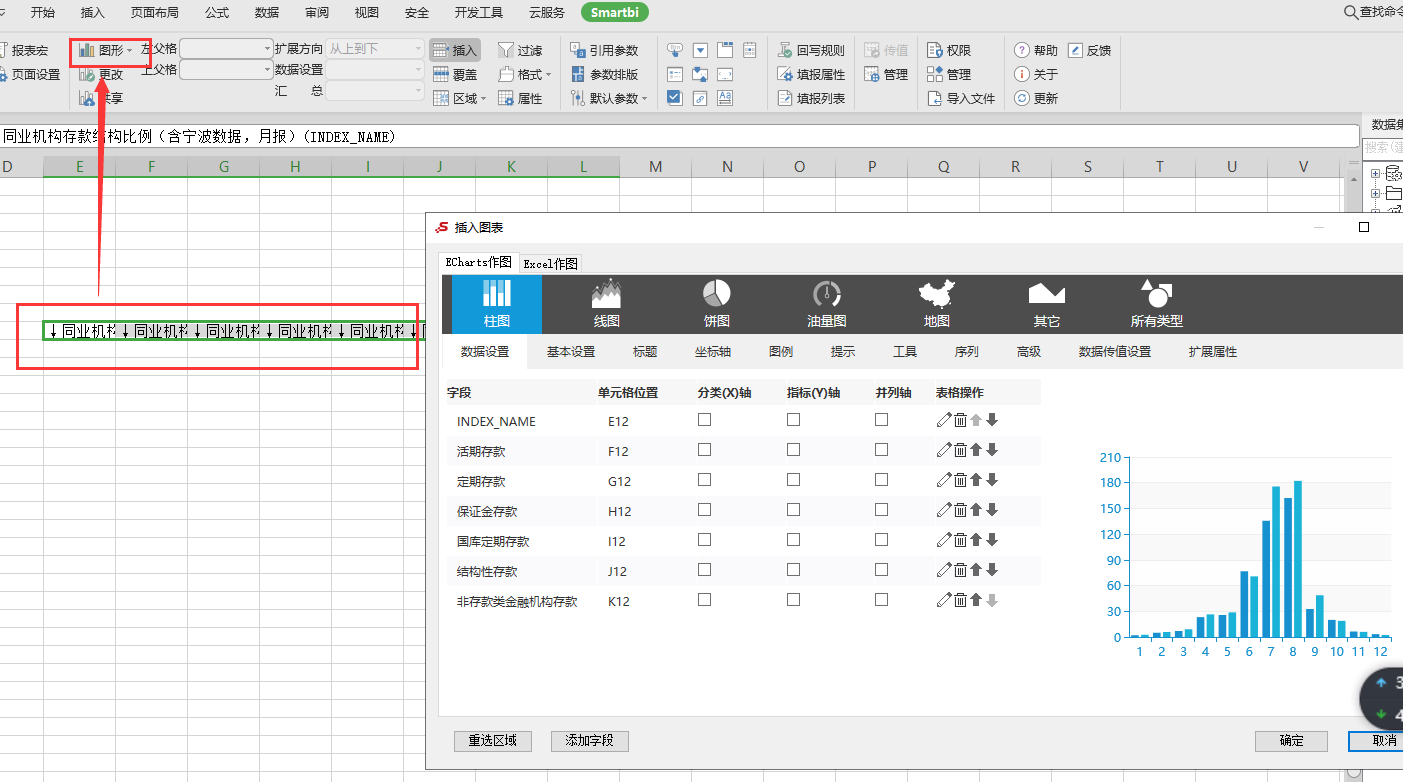Viewport: 1403px width, 782px height.
Task: Open the 扩展属性 tab
Action: point(1213,352)
